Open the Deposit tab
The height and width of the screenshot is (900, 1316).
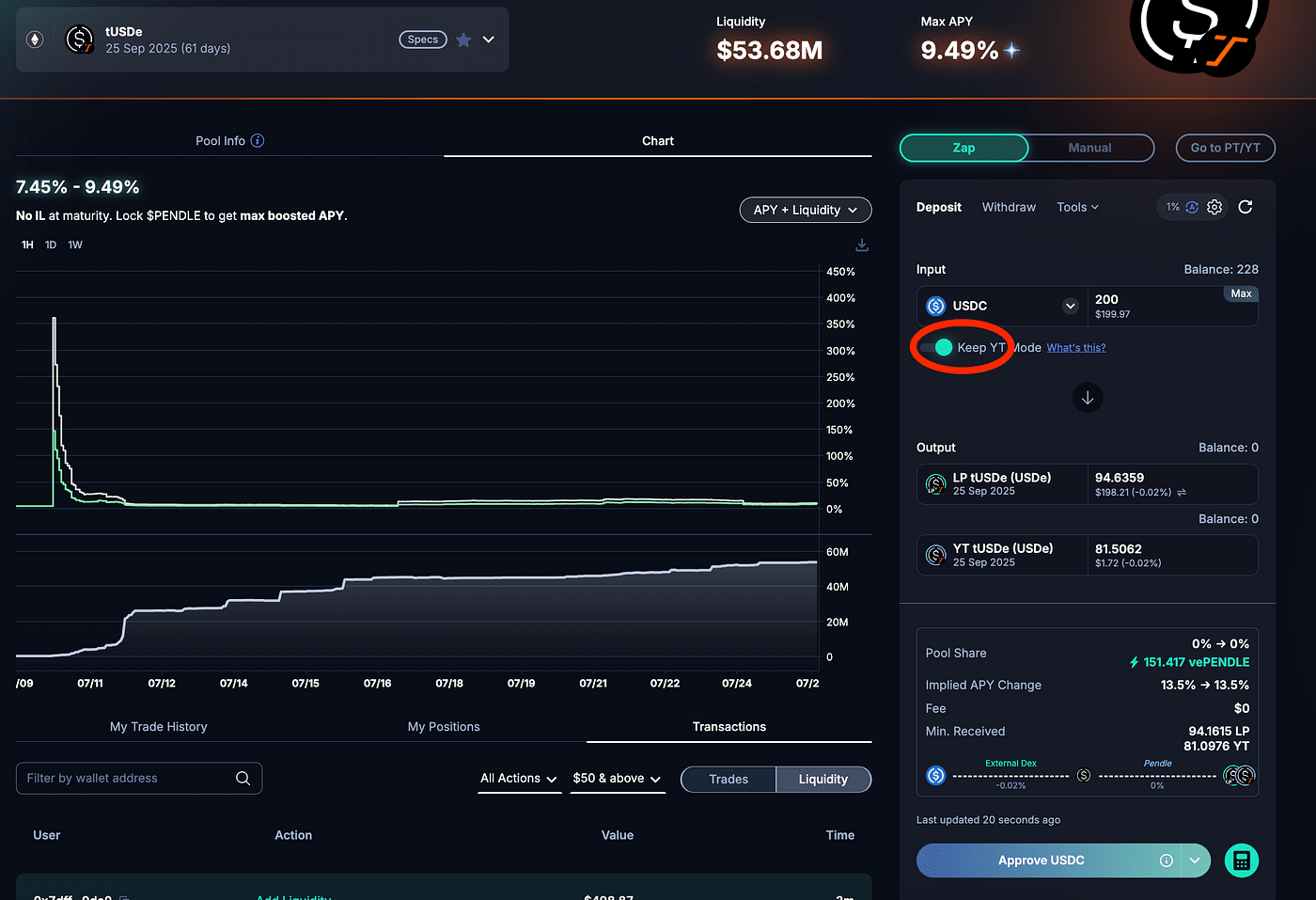[x=939, y=207]
